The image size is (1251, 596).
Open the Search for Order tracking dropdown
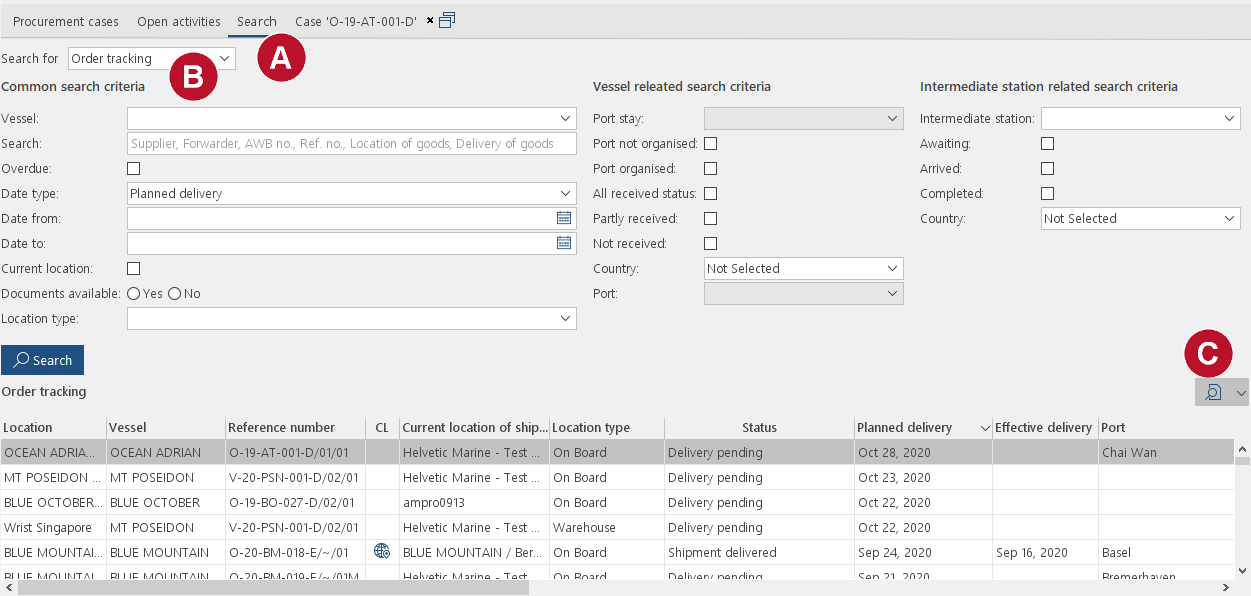152,59
